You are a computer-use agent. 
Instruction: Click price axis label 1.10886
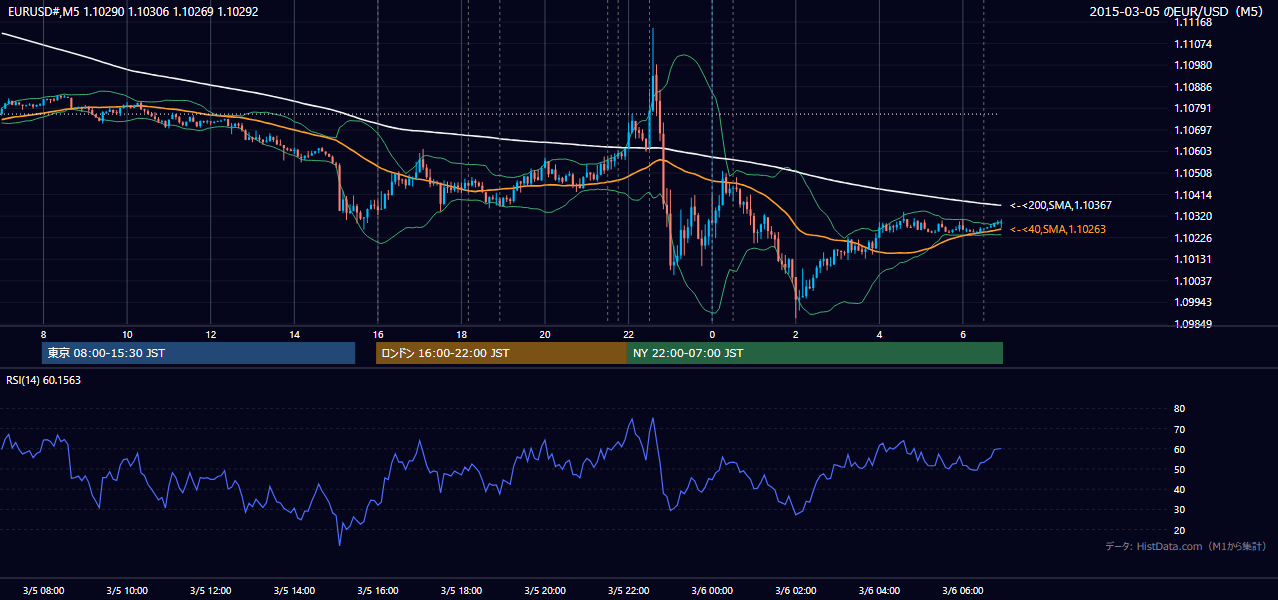tap(1194, 87)
